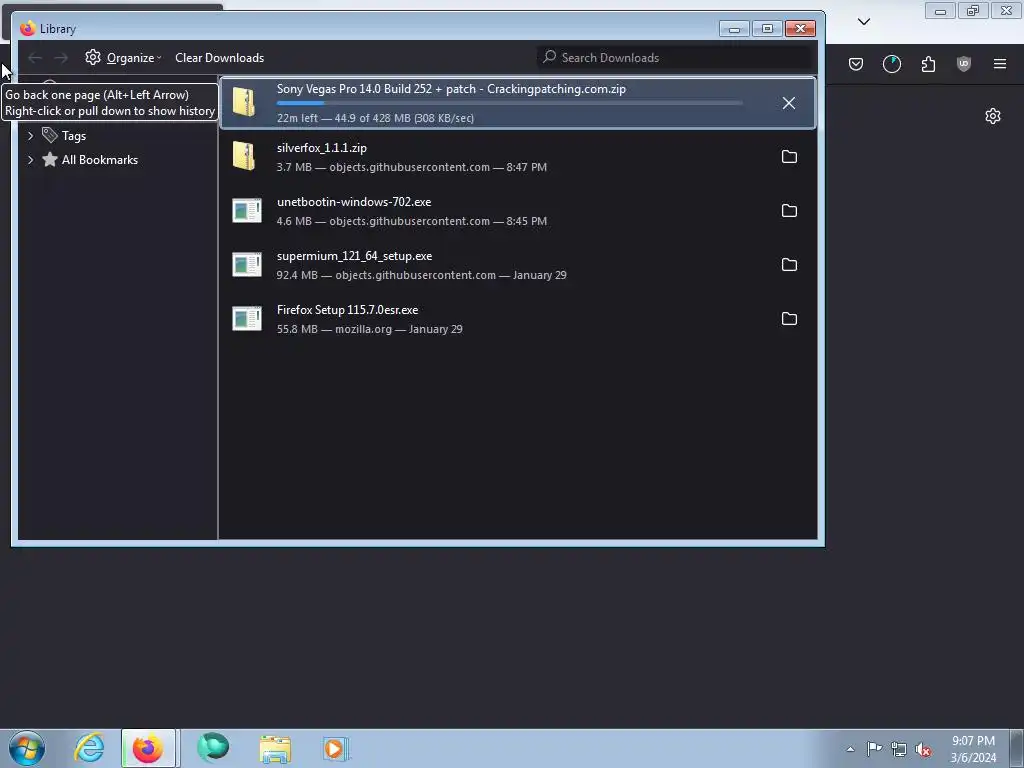Open the Windows Start menu
This screenshot has height=768, width=1024.
27,748
